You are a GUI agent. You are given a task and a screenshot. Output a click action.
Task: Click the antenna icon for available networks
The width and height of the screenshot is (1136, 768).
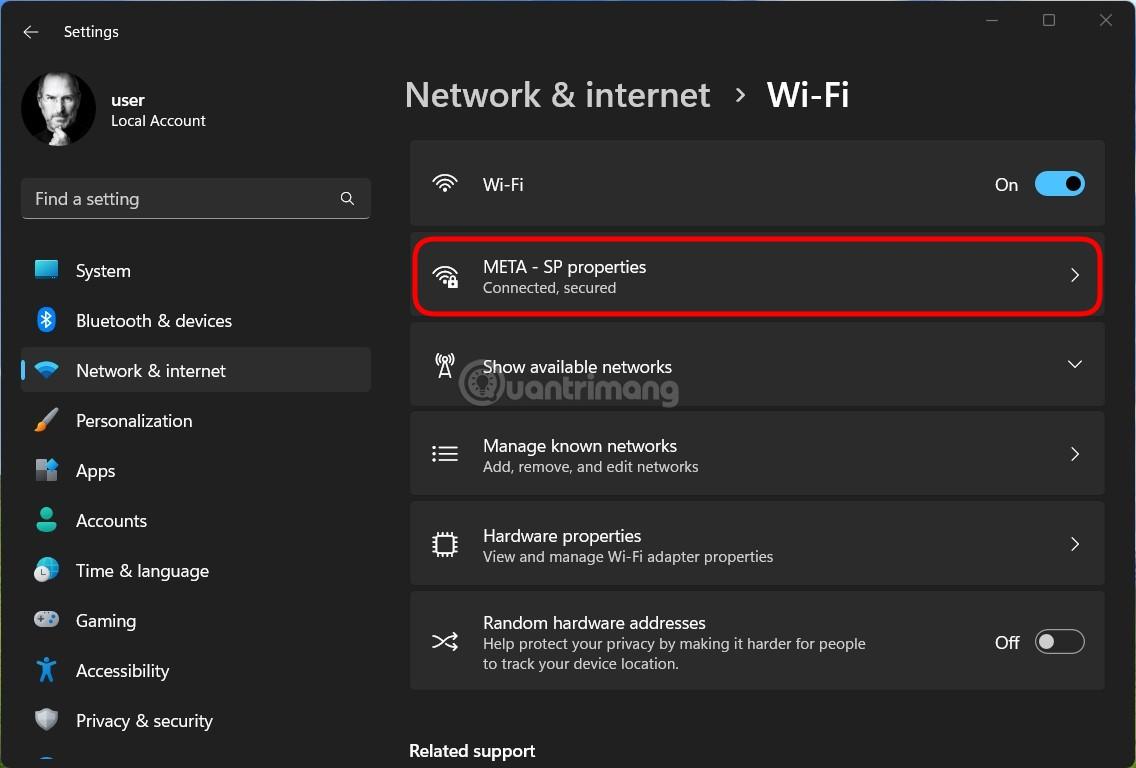coord(445,365)
